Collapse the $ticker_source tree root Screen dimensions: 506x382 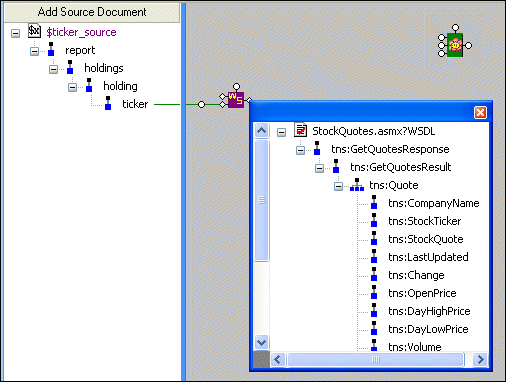point(15,33)
